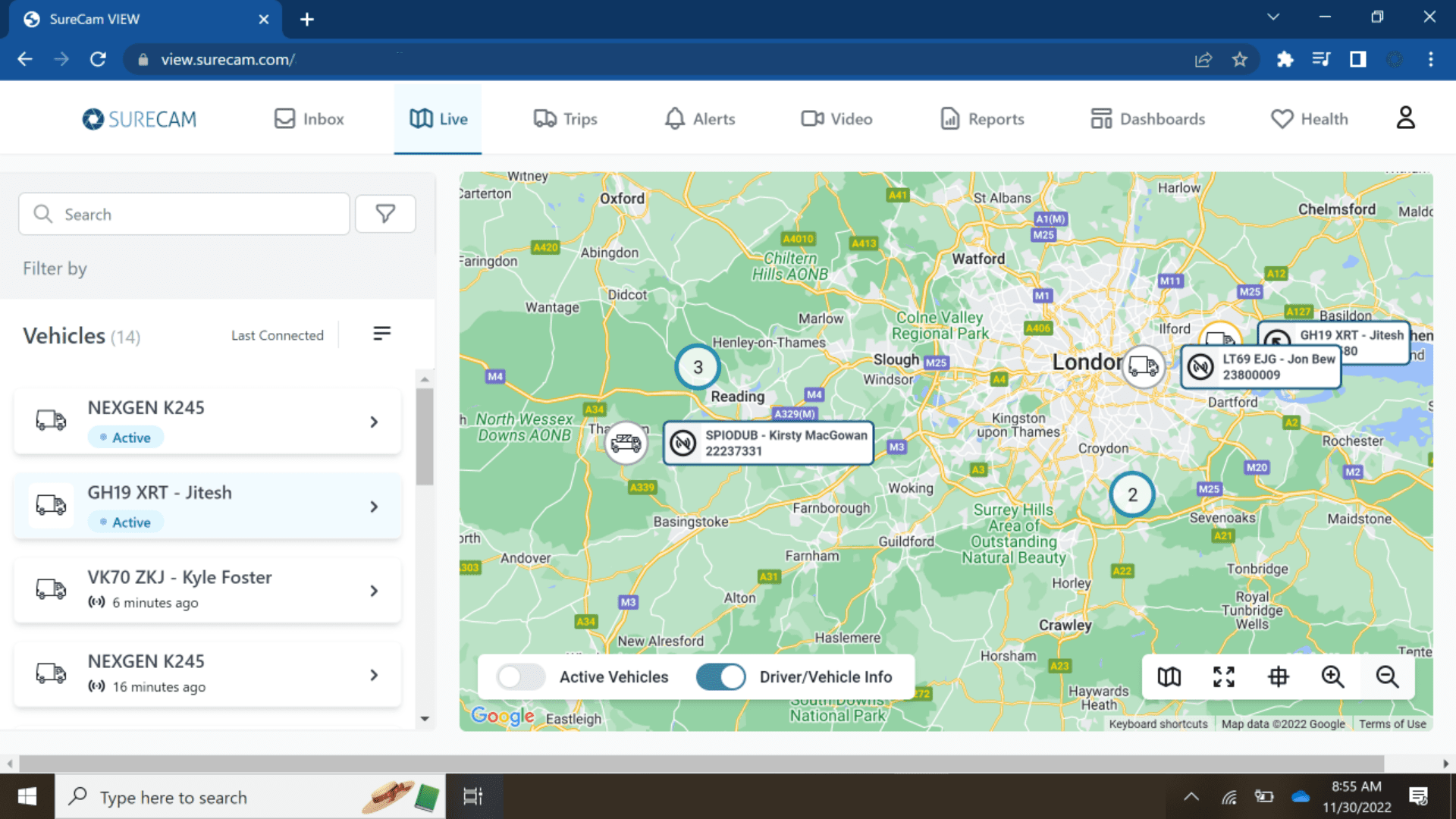Switch to the Alerts tab
1456x819 pixels.
pyautogui.click(x=699, y=118)
